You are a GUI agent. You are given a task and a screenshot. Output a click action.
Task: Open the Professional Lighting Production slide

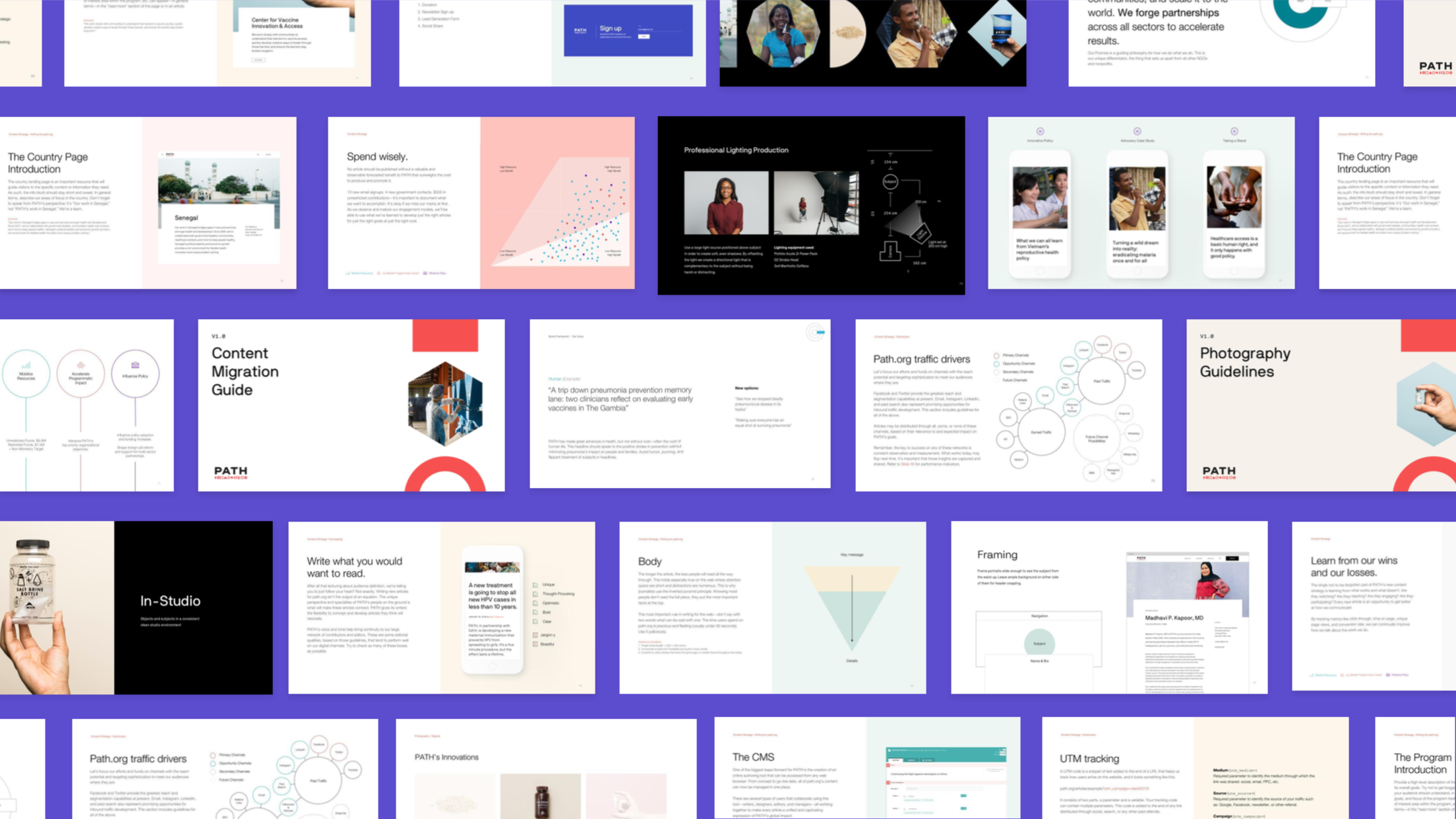pos(811,205)
